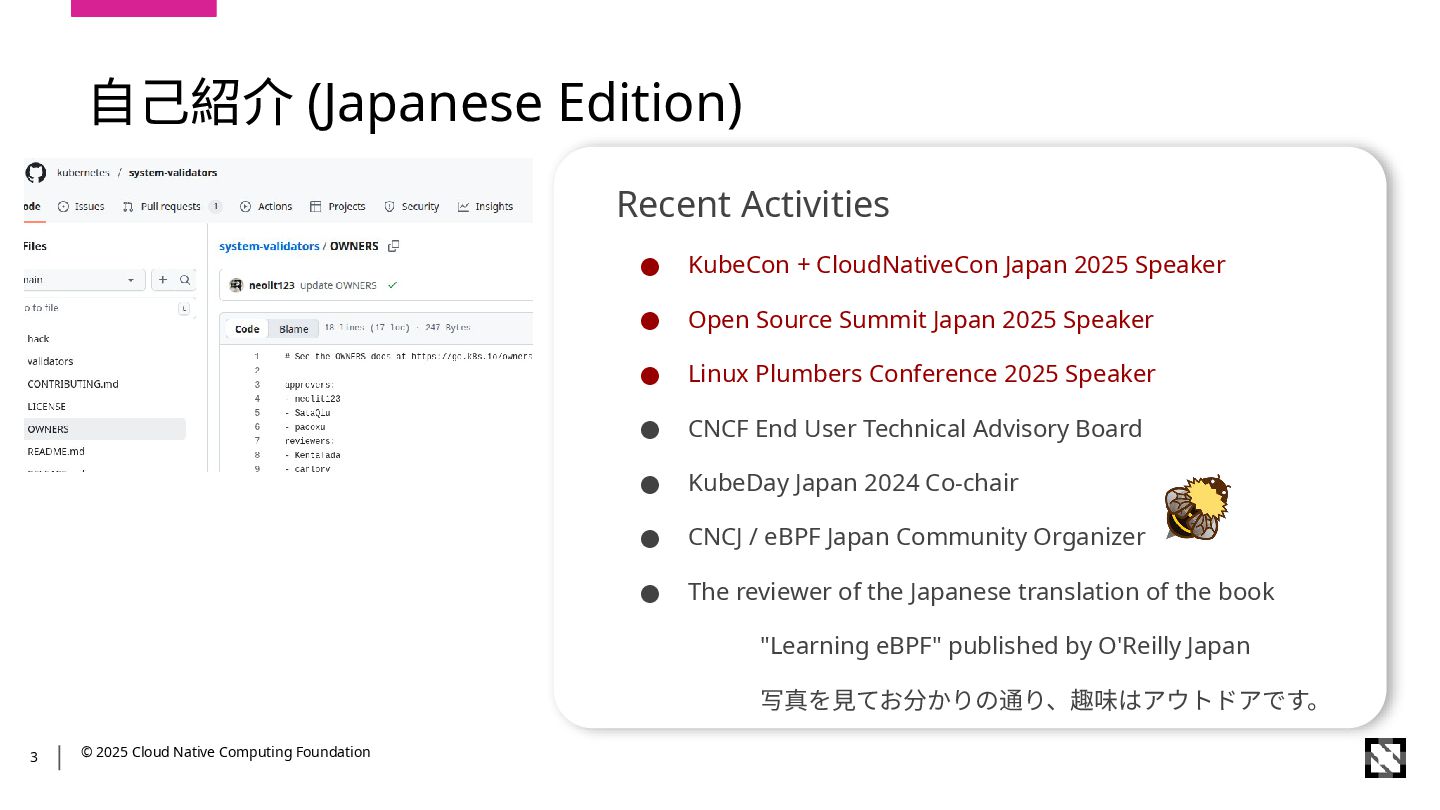Click the Insights tab graph icon
This screenshot has width=1440, height=810.
pyautogui.click(x=463, y=207)
